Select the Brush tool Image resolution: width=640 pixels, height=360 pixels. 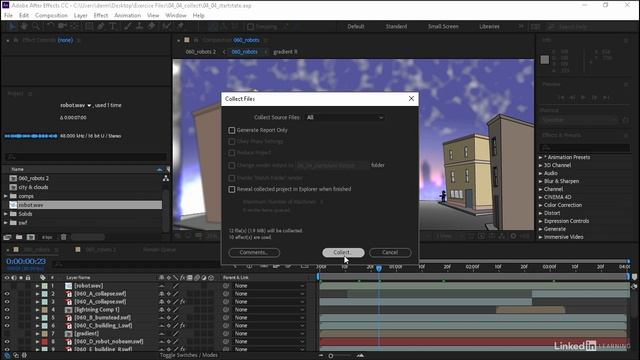click(127, 27)
